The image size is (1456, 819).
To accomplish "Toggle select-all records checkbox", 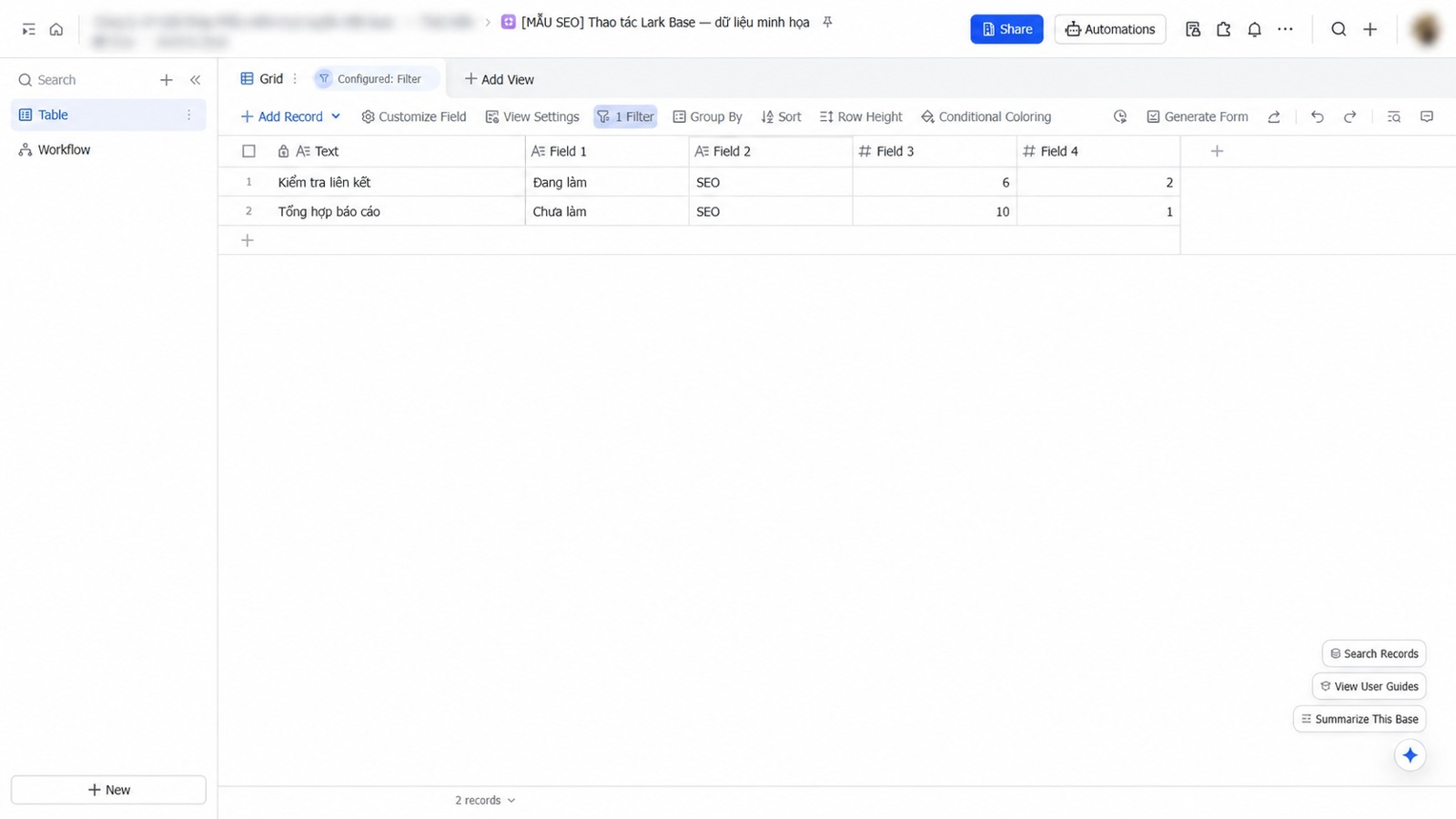I will (248, 151).
